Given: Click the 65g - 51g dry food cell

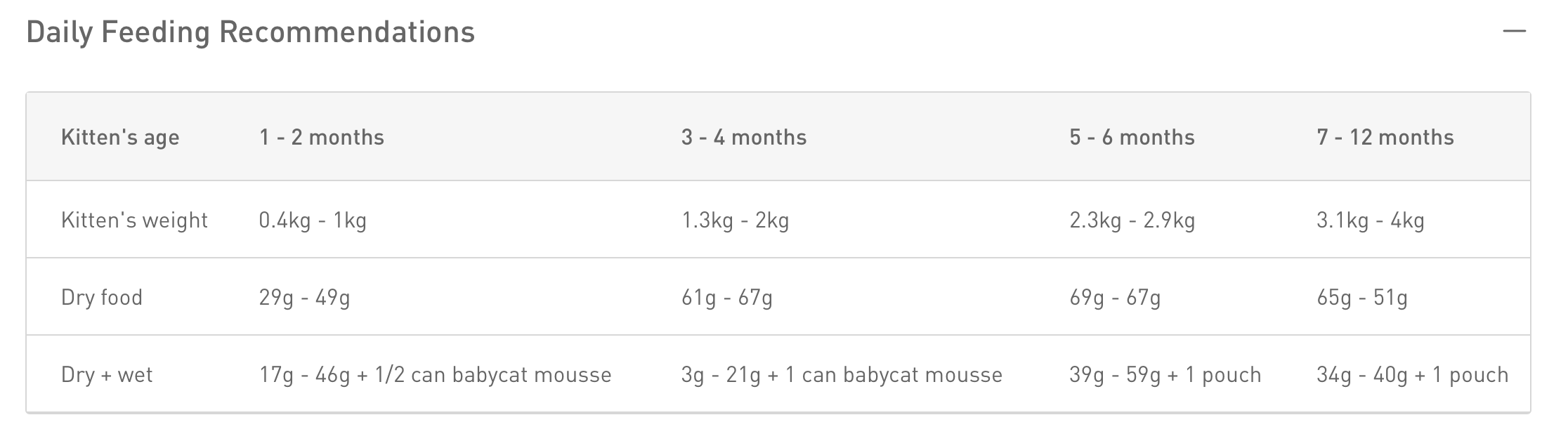Looking at the screenshot, I should pos(1361,298).
